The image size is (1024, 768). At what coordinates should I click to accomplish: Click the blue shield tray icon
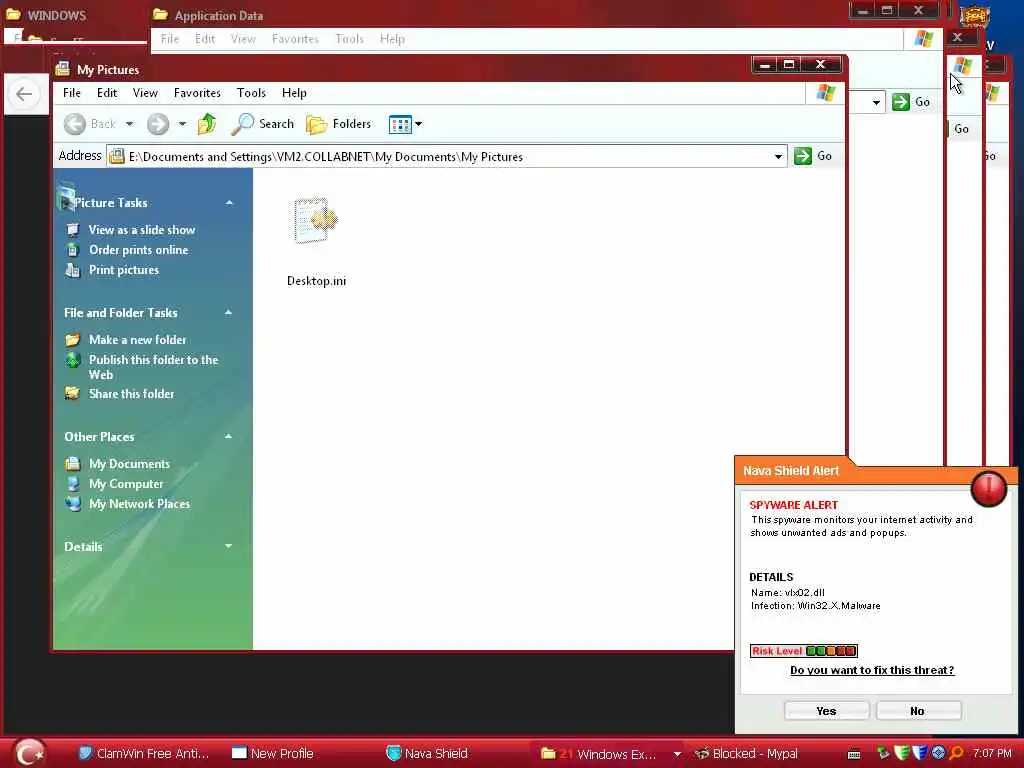click(920, 753)
